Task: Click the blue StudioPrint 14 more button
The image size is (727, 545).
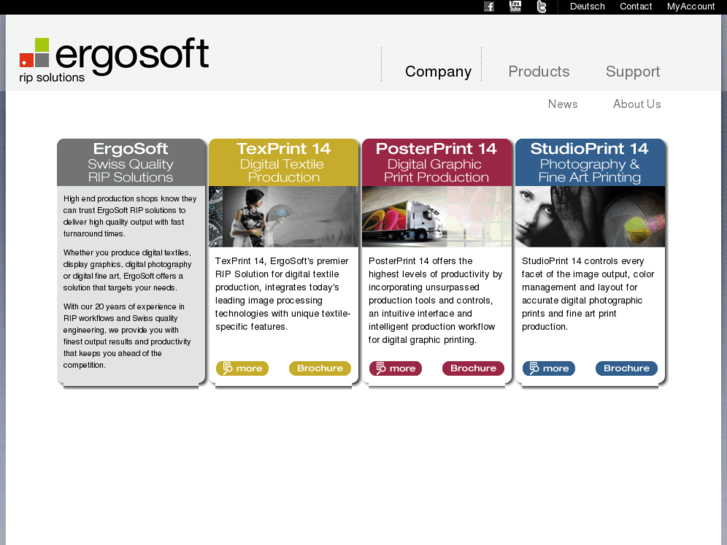Action: 548,368
